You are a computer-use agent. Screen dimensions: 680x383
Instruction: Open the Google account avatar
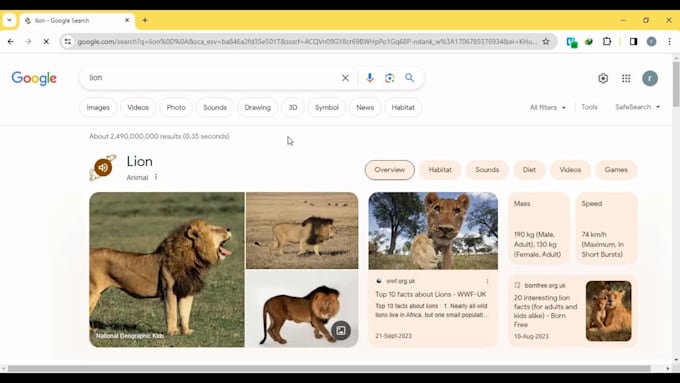(650, 79)
